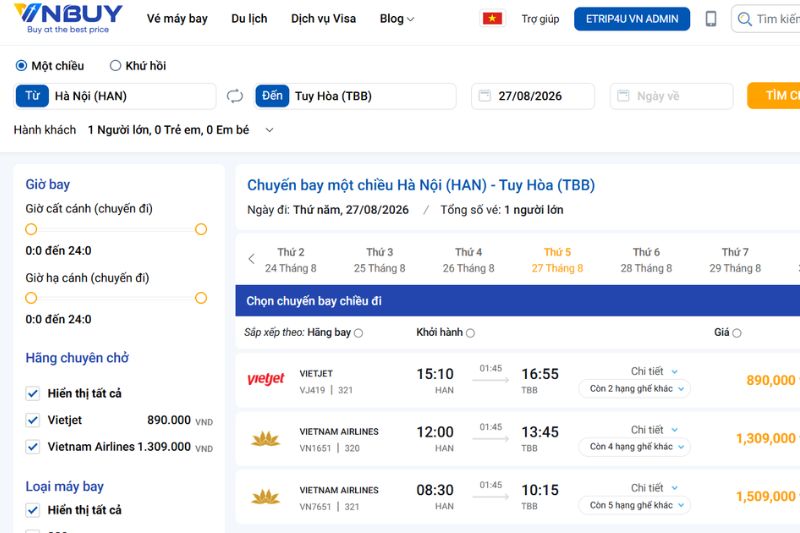Click the departure date calendar icon
This screenshot has width=800, height=533.
(485, 95)
